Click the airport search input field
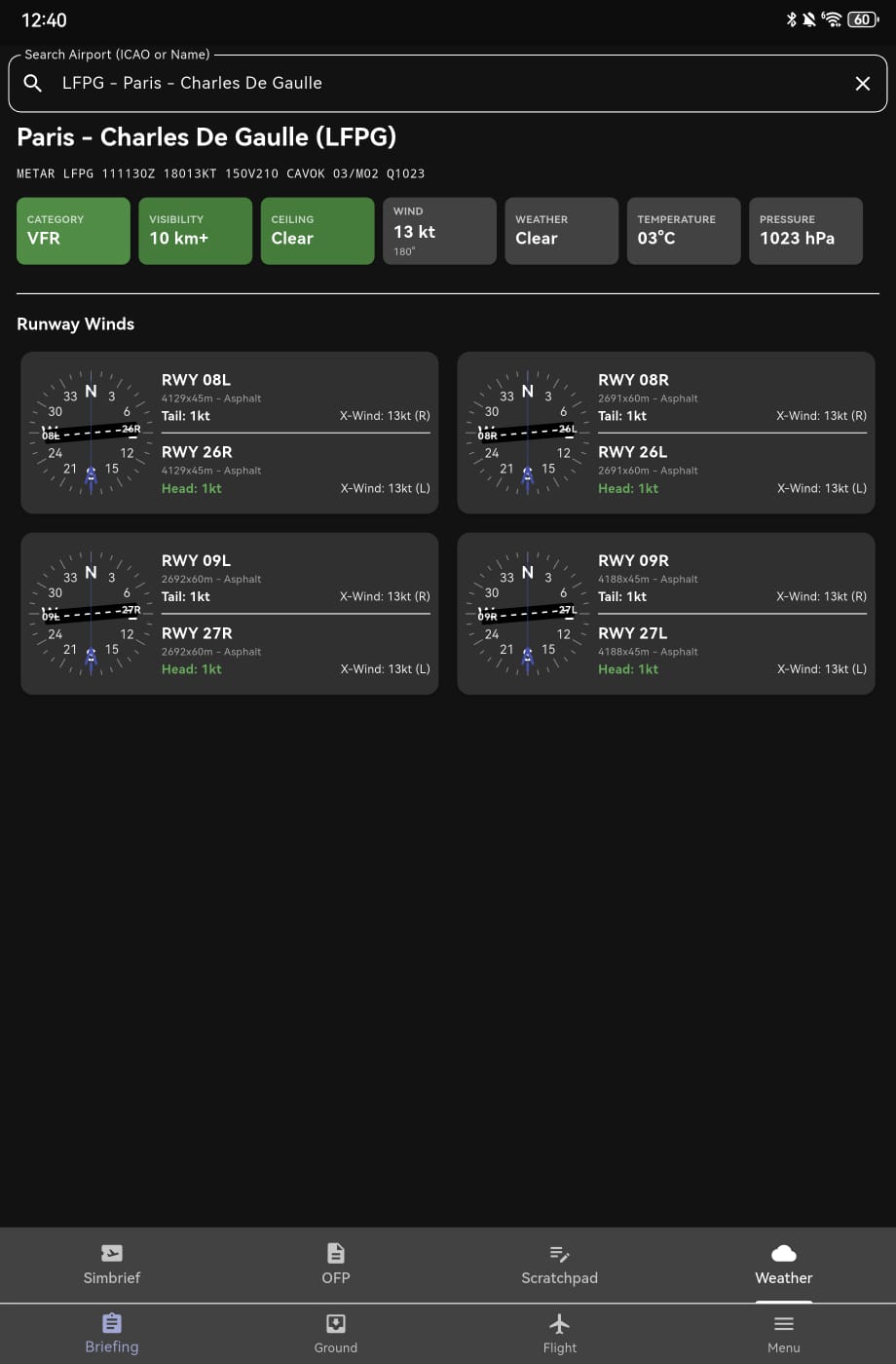 [438, 84]
